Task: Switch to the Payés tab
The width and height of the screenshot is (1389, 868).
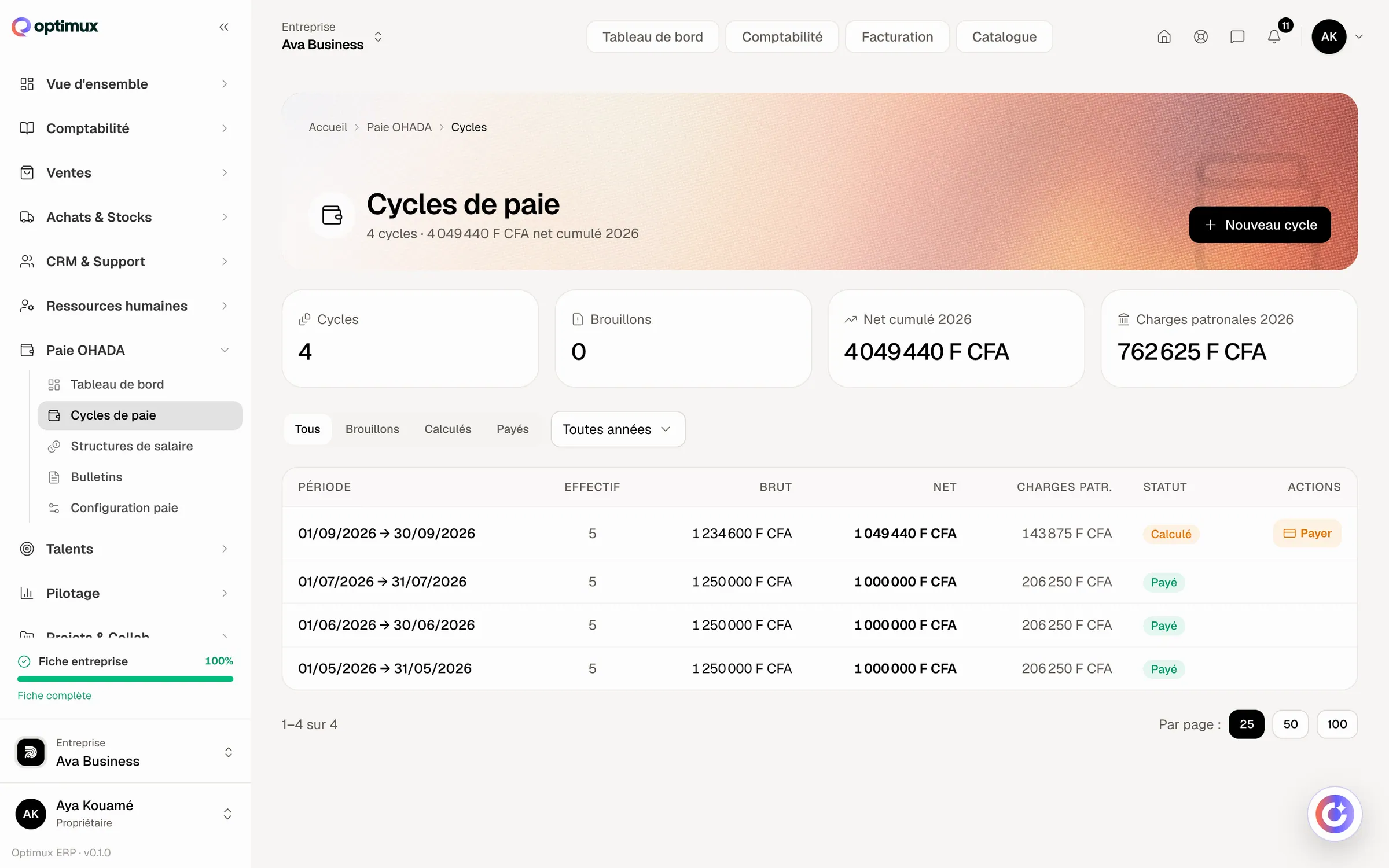Action: coord(513,429)
